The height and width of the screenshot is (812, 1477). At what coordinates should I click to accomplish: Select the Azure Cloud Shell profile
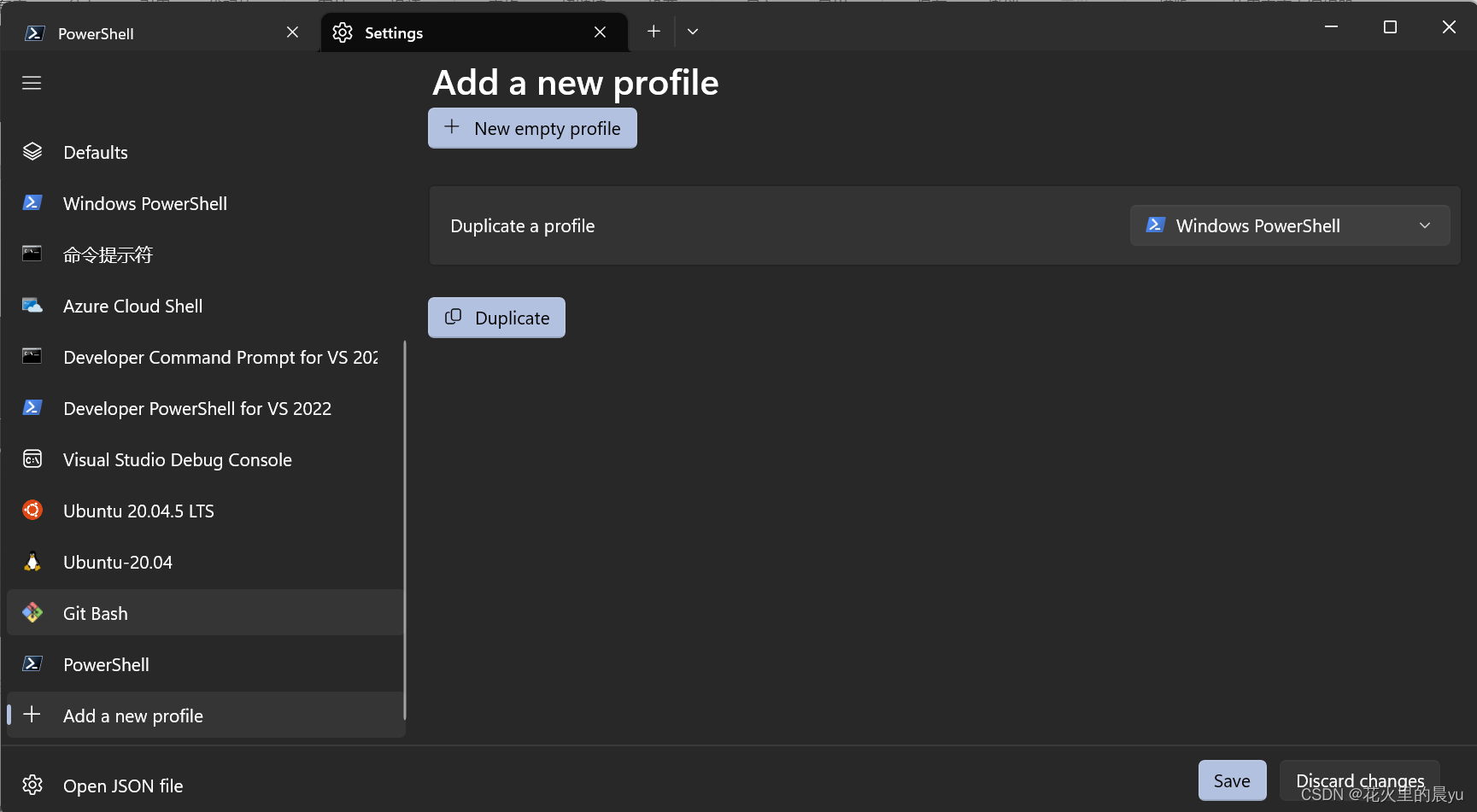tap(205, 306)
